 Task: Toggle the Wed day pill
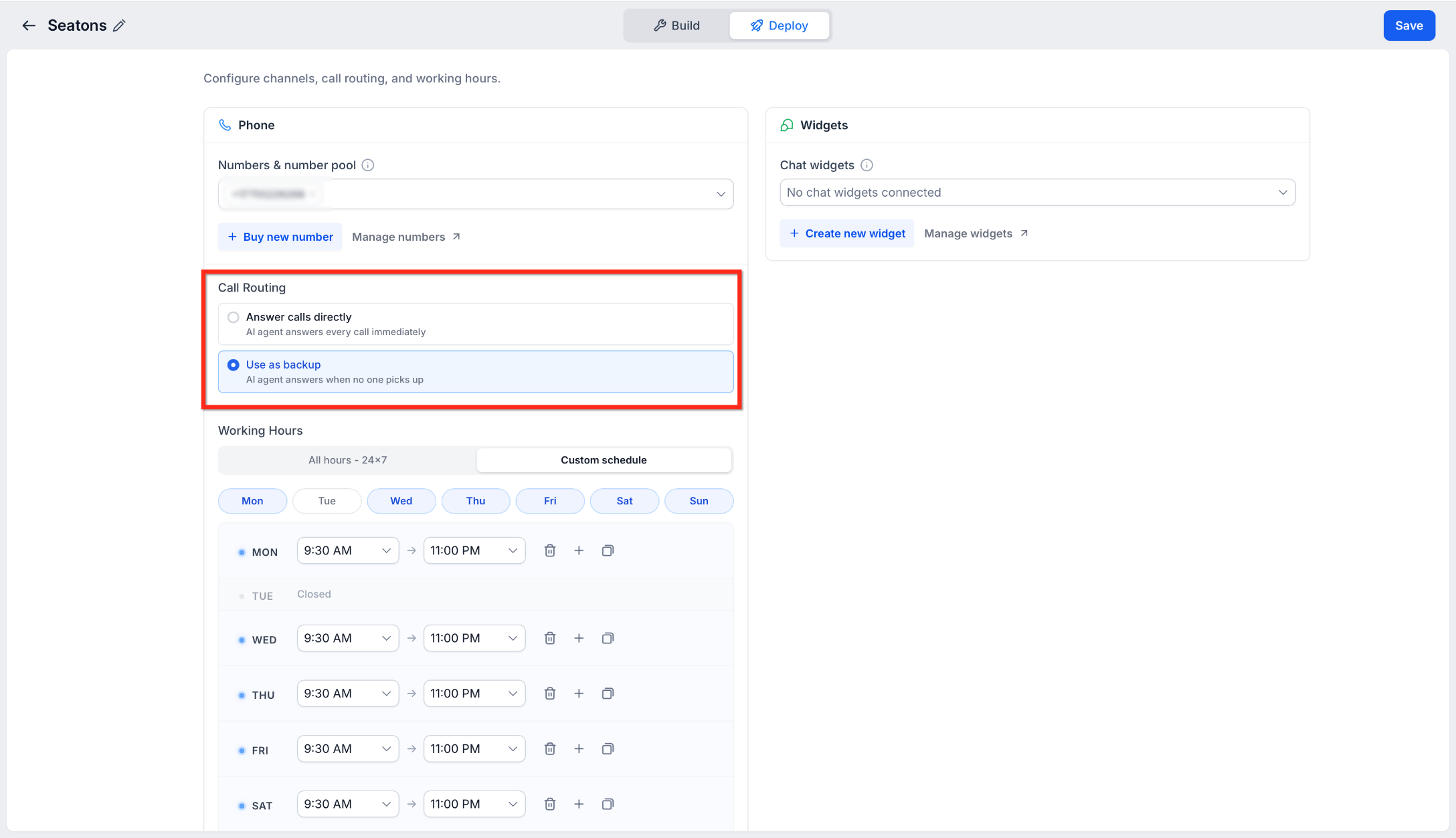click(x=401, y=501)
